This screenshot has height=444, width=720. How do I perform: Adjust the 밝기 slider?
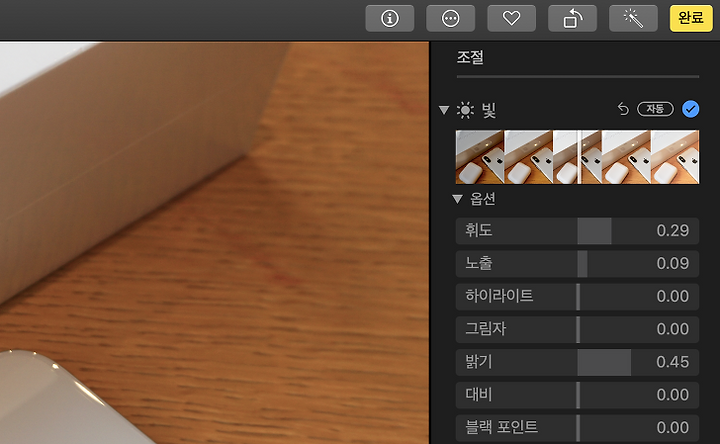[x=577, y=362]
